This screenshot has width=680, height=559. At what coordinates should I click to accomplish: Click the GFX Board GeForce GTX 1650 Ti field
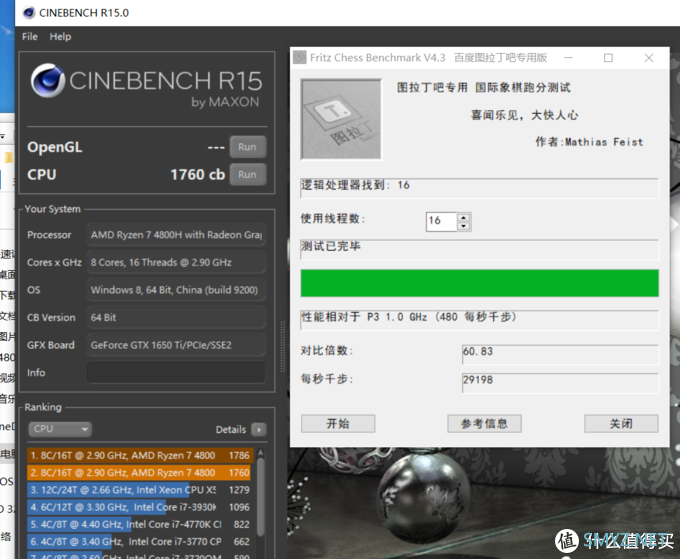click(176, 345)
